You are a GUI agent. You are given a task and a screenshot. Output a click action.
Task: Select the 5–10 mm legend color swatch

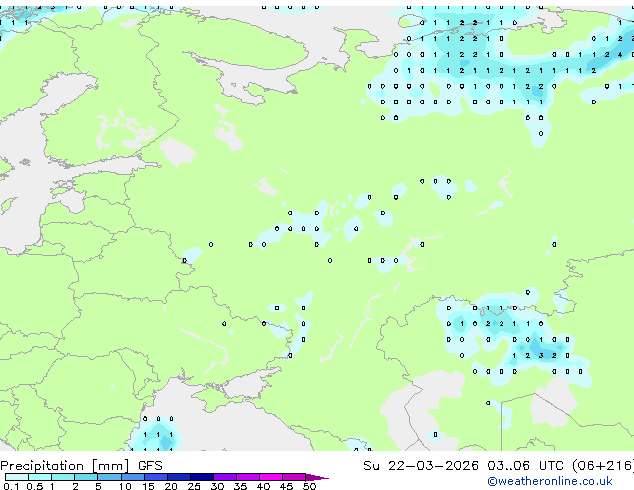tap(109, 477)
